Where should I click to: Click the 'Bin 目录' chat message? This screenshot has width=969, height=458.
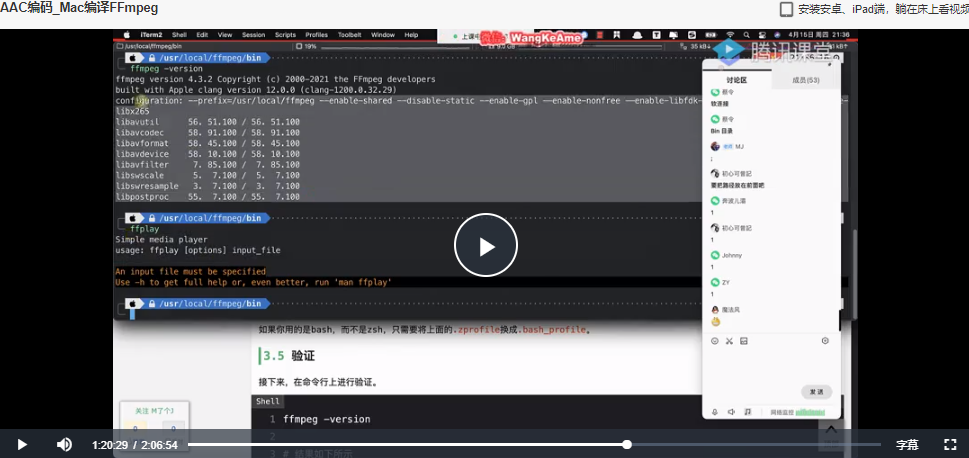(721, 131)
